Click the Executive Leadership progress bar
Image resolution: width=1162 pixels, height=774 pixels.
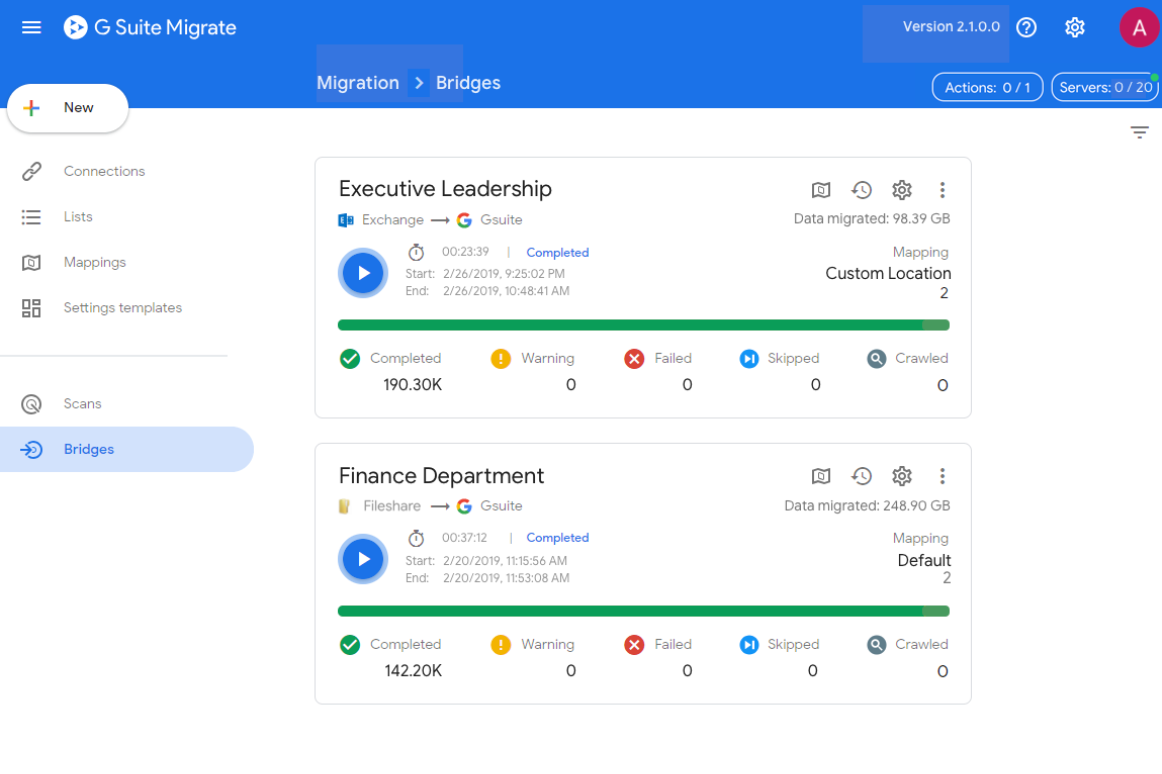coord(643,325)
